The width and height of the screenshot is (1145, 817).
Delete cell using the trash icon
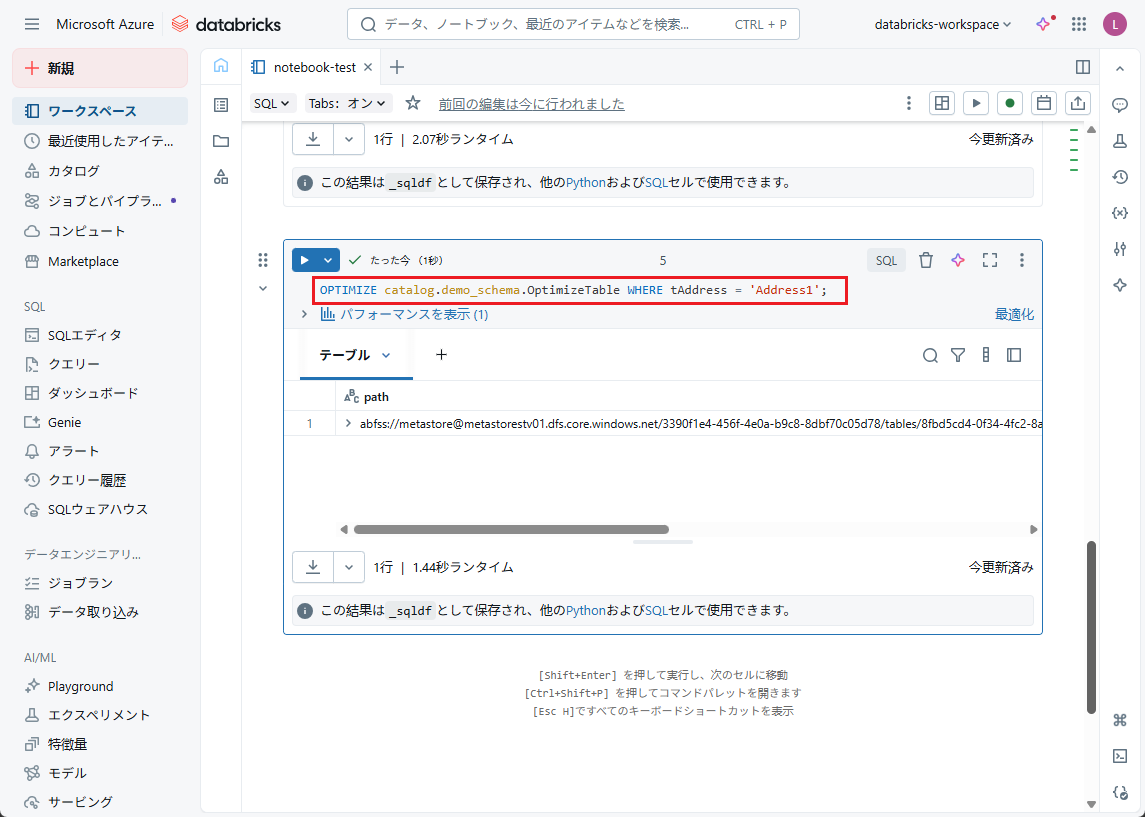pyautogui.click(x=926, y=260)
